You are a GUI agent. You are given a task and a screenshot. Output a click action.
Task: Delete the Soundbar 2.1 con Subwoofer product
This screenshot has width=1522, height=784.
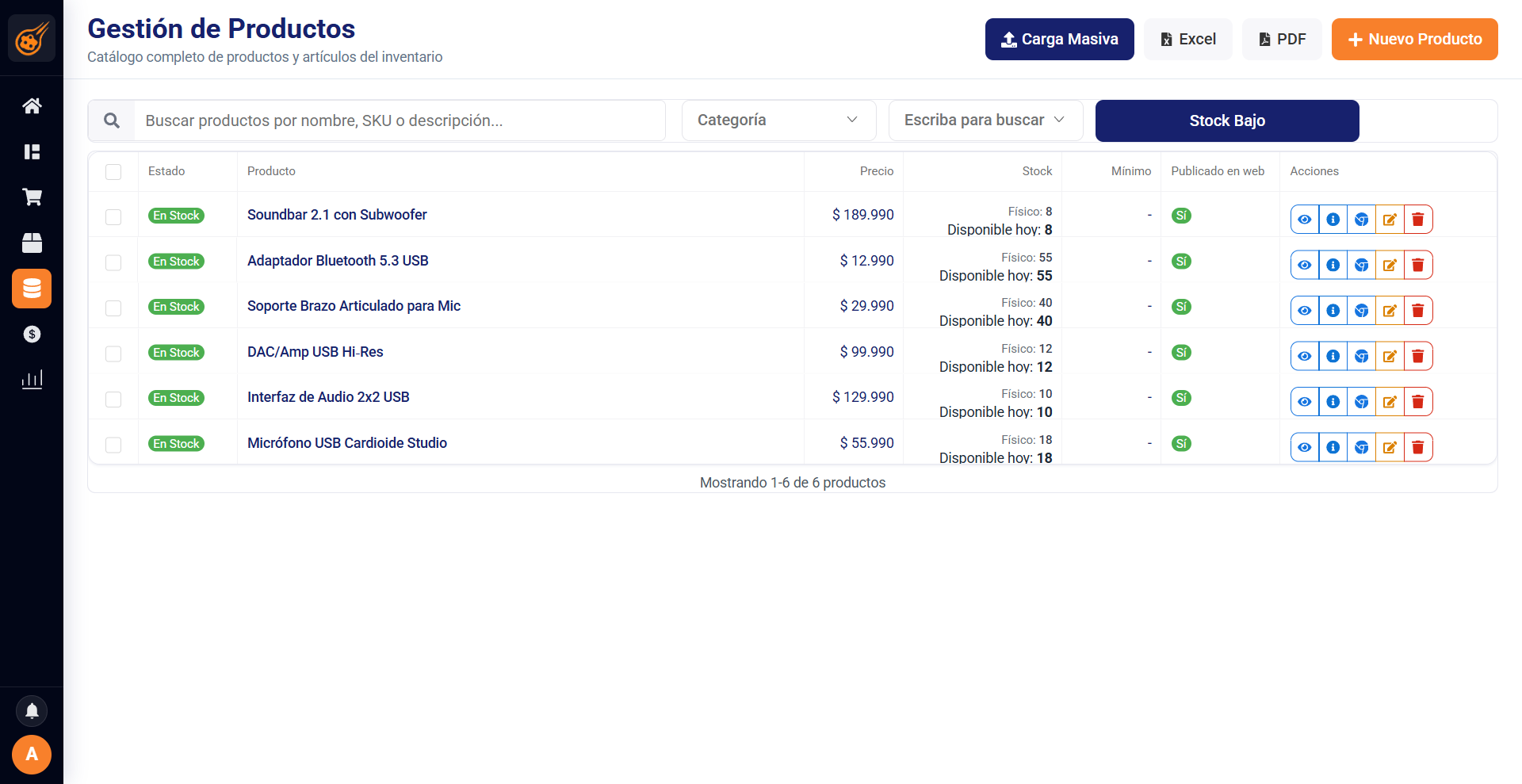[x=1417, y=220]
